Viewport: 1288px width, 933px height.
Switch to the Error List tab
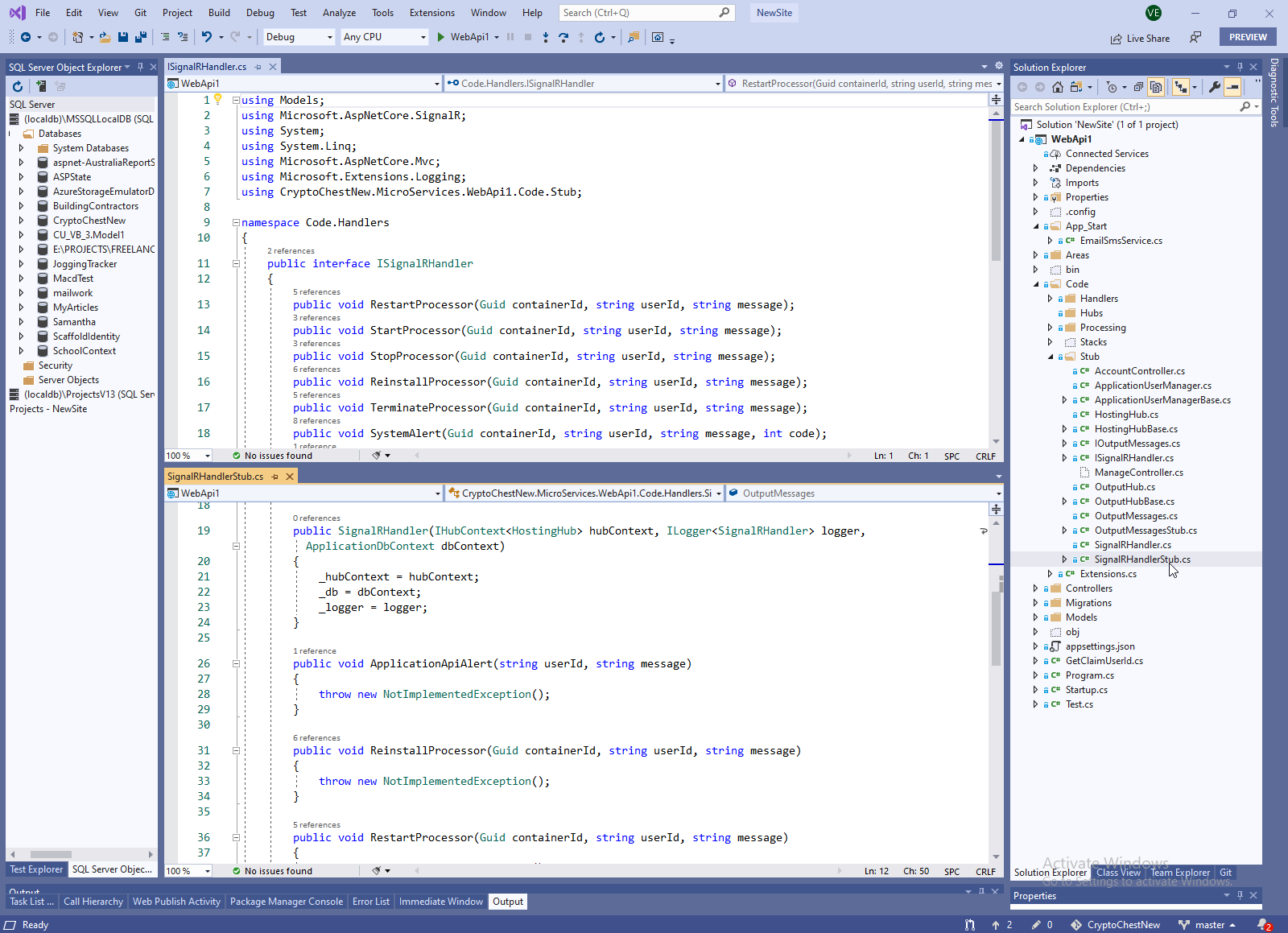click(x=371, y=902)
